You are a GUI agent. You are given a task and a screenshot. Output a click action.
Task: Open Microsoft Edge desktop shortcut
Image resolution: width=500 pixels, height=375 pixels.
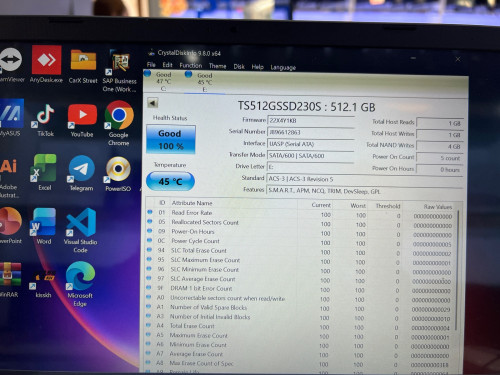pos(80,284)
